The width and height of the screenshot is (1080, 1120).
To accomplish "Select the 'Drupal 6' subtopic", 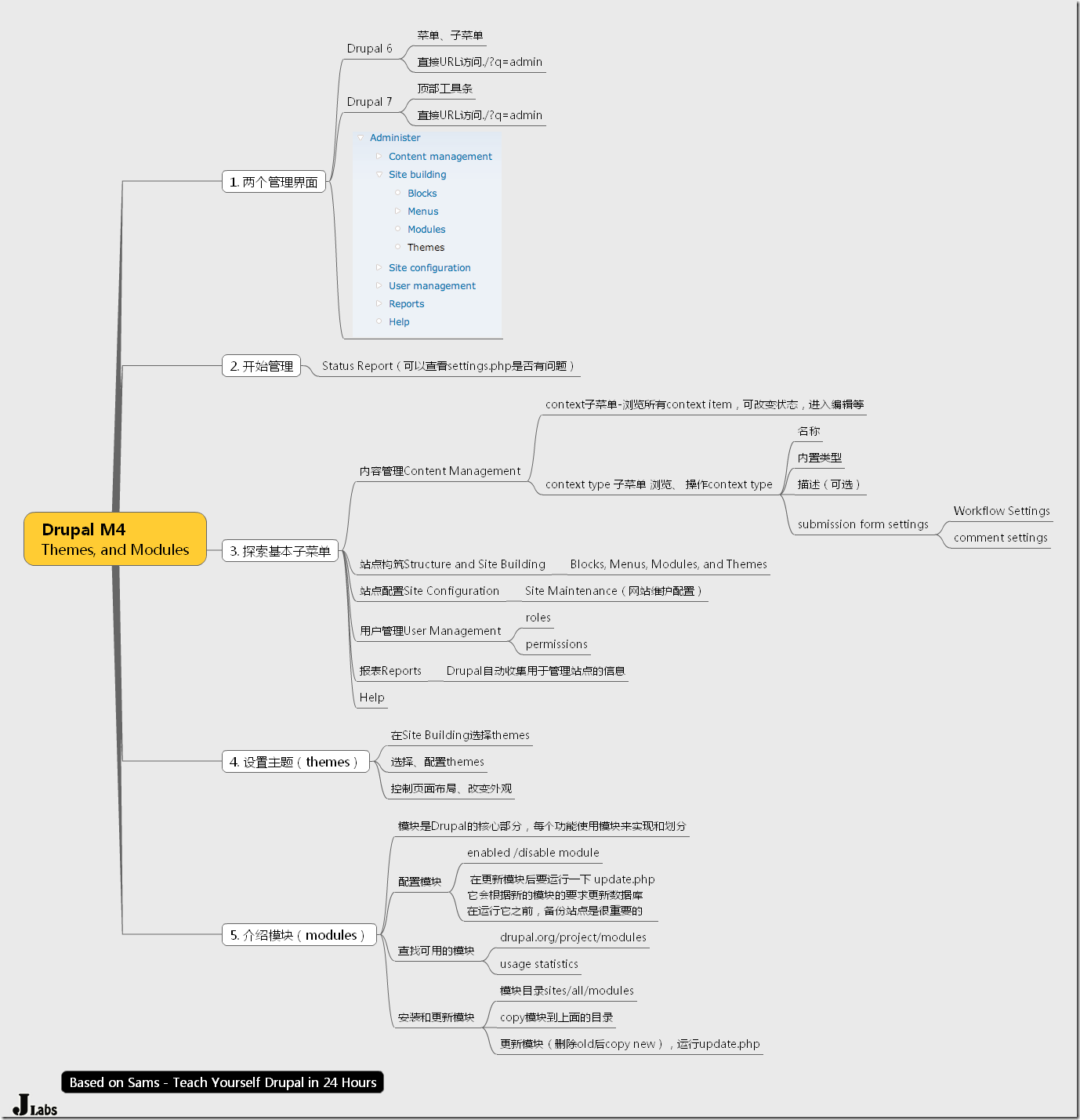I will [370, 49].
